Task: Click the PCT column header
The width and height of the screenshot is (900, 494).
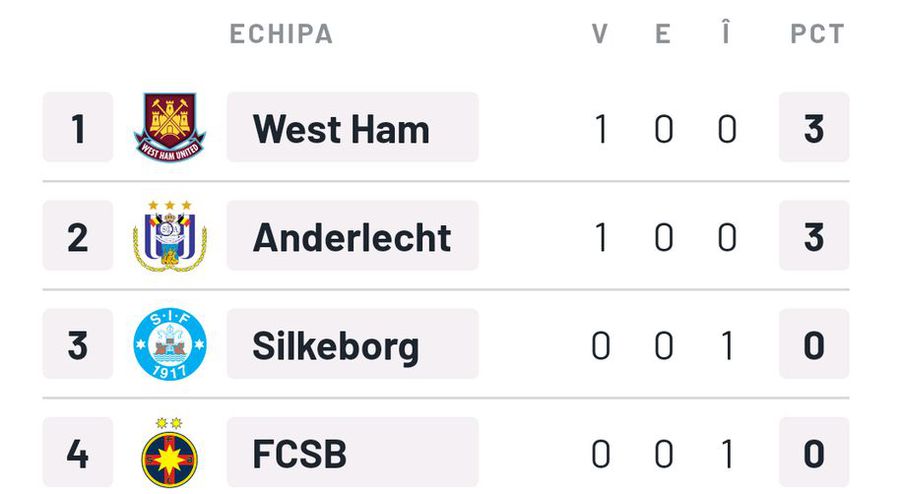Action: click(817, 34)
